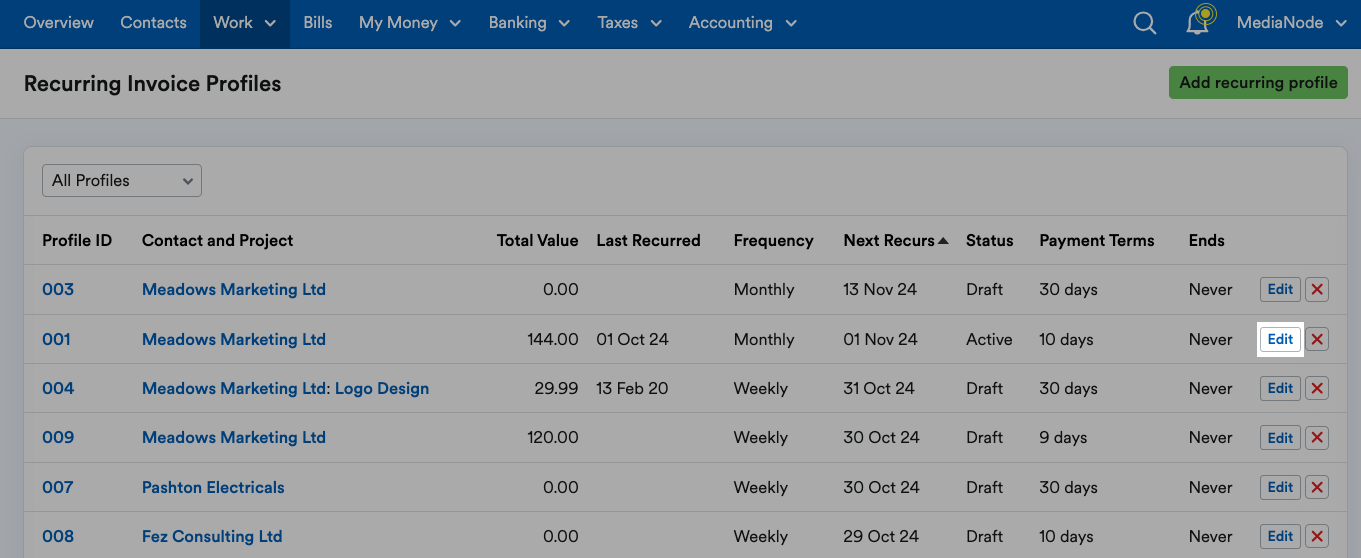Open the search magnifier icon
This screenshot has height=558, width=1361.
pyautogui.click(x=1145, y=23)
